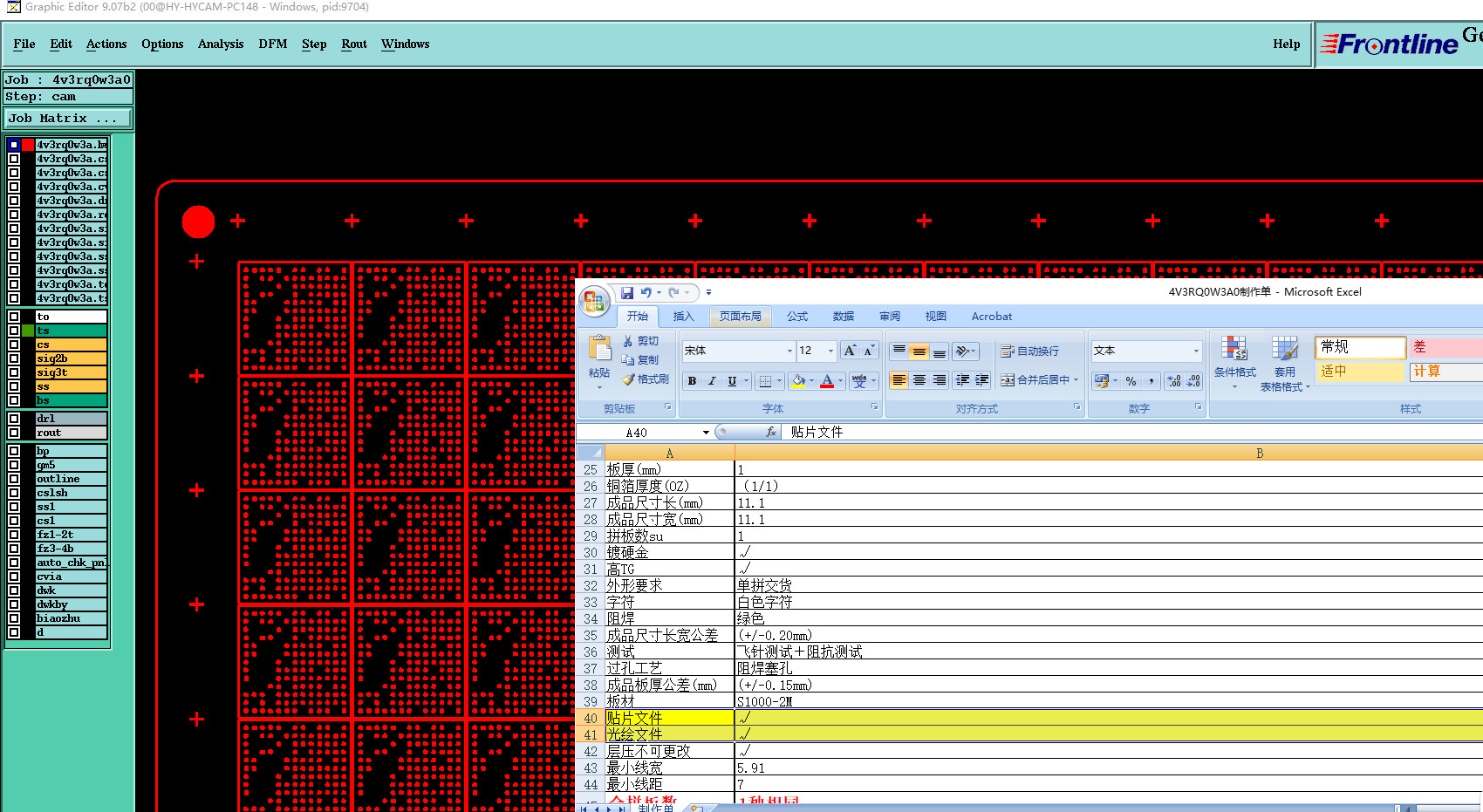Center text horizontally in Excel
Image resolution: width=1483 pixels, height=812 pixels.
tap(919, 380)
